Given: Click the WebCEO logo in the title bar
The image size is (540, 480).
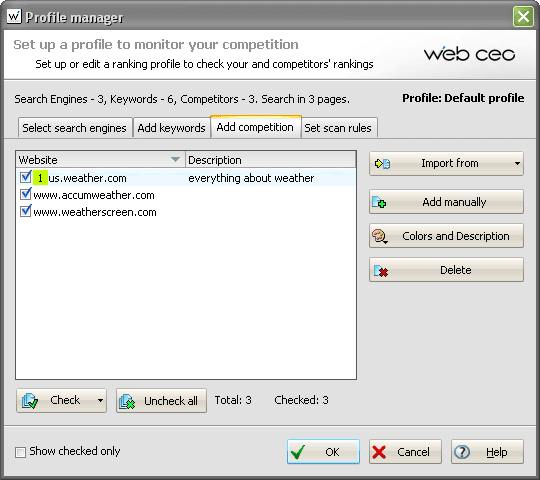Looking at the screenshot, I should 14,16.
